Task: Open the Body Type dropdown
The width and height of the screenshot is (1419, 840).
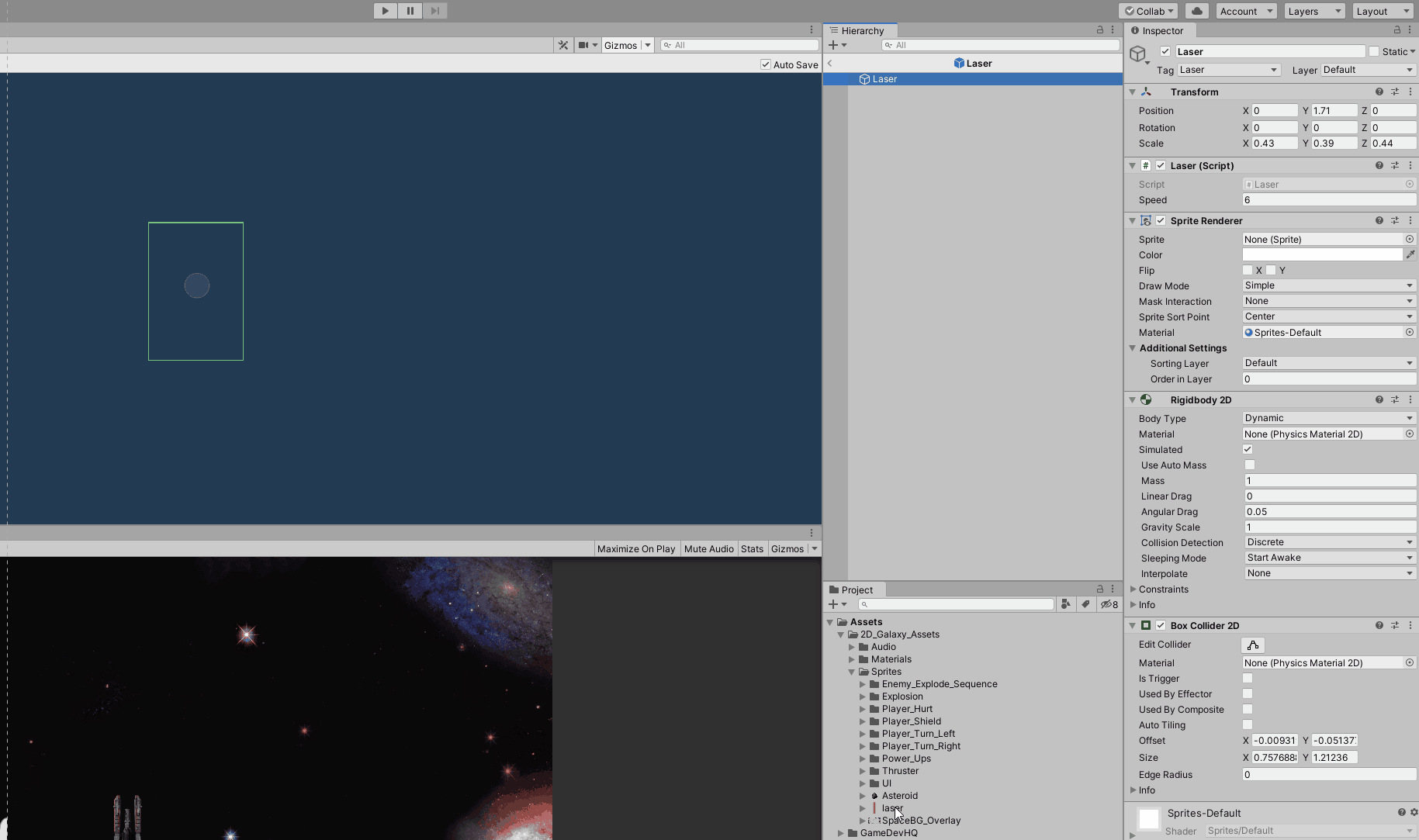Action: point(1329,418)
